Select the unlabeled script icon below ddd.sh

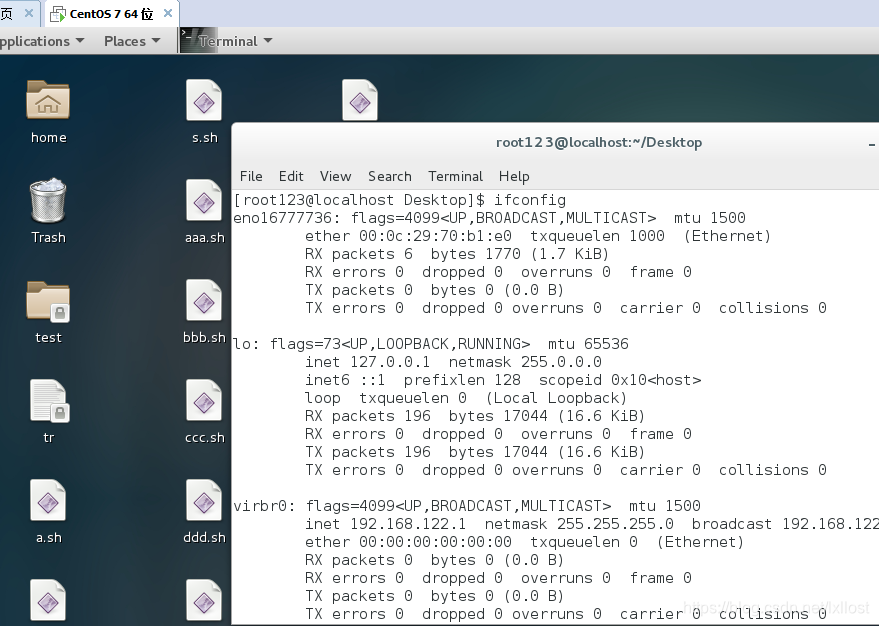pyautogui.click(x=204, y=601)
